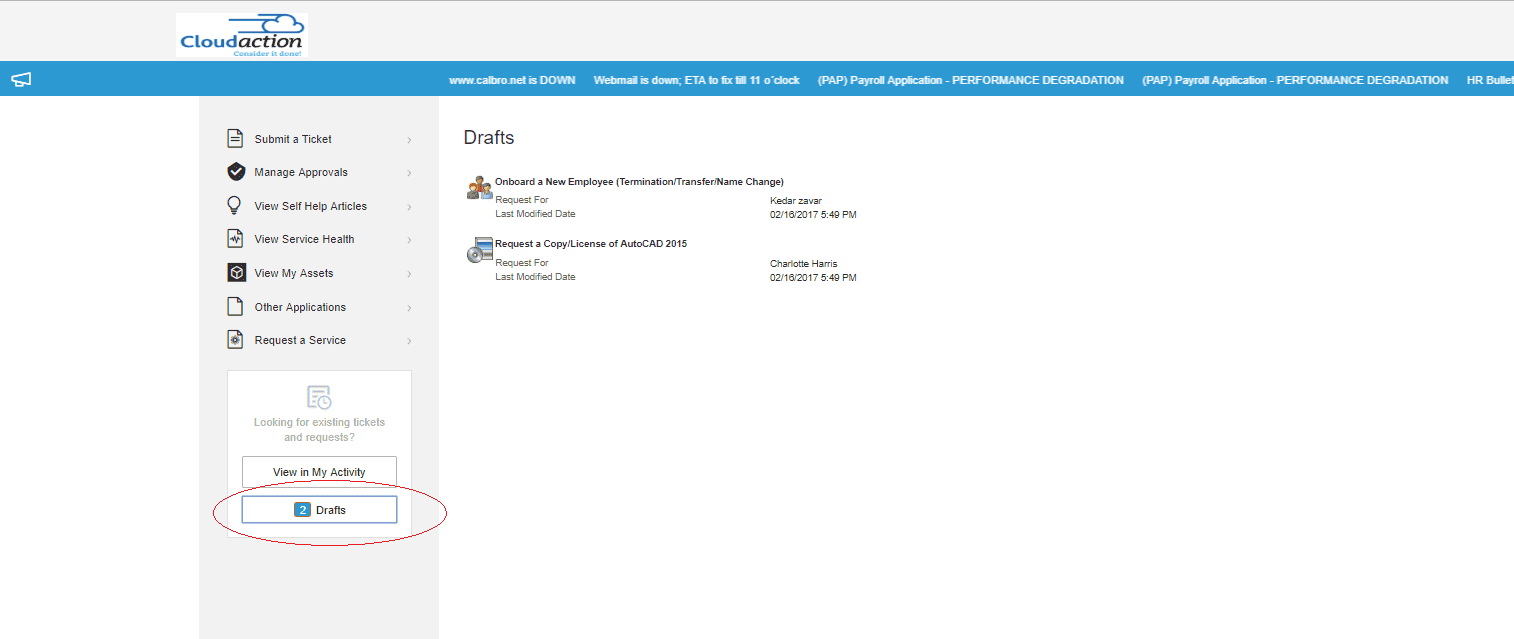
Task: Click the Manage Approvals checkmark shield icon
Action: tap(236, 172)
